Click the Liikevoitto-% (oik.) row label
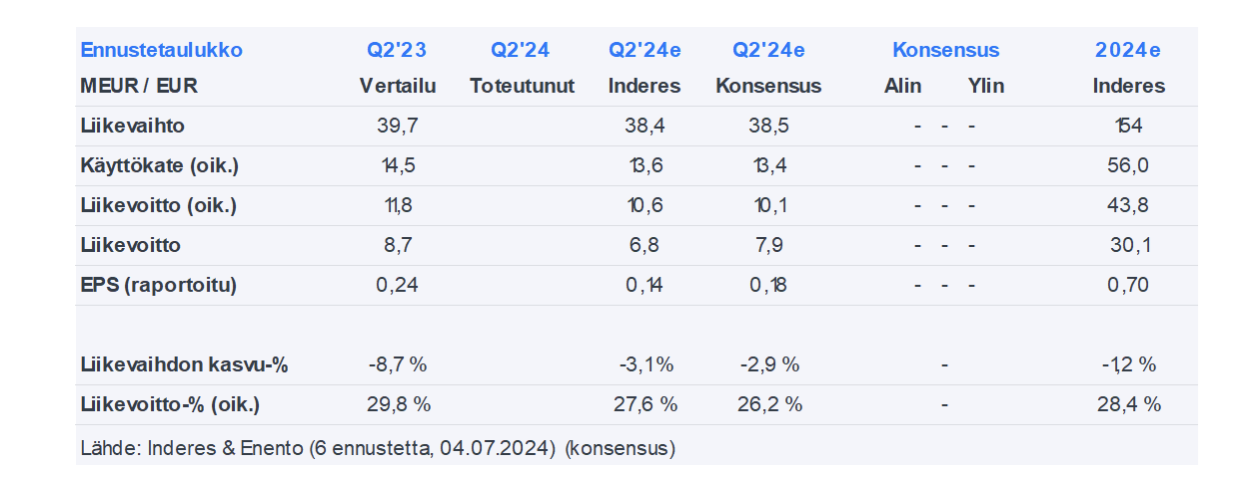The image size is (1240, 480). click(x=169, y=405)
